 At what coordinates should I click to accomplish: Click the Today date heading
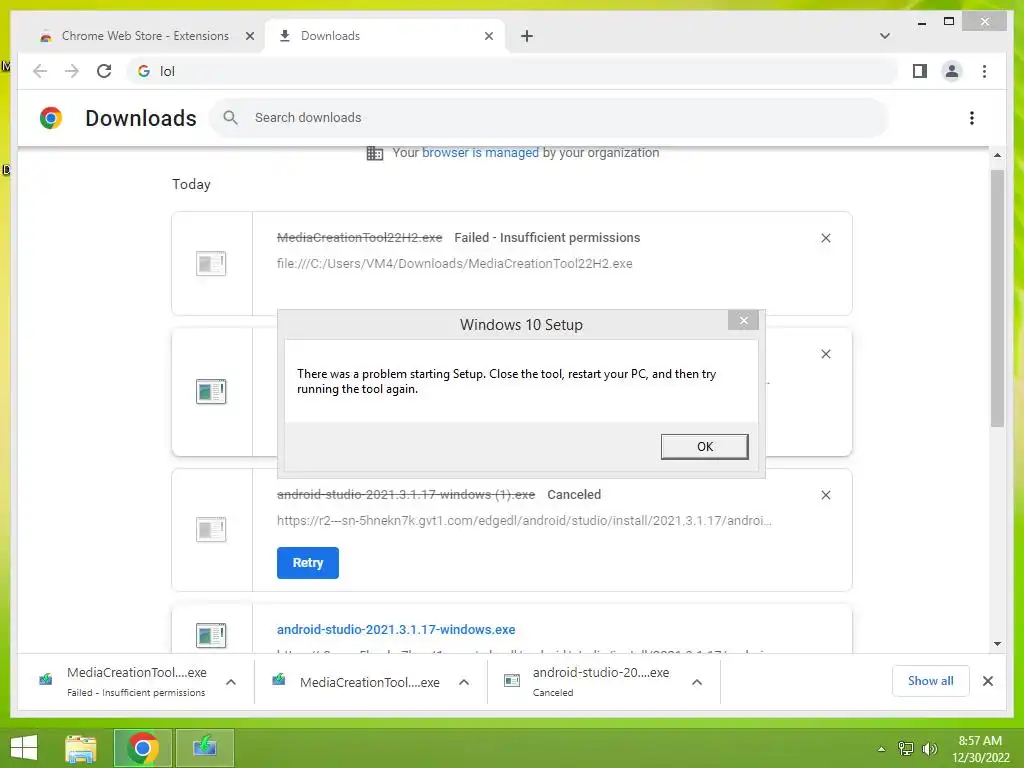tap(191, 184)
